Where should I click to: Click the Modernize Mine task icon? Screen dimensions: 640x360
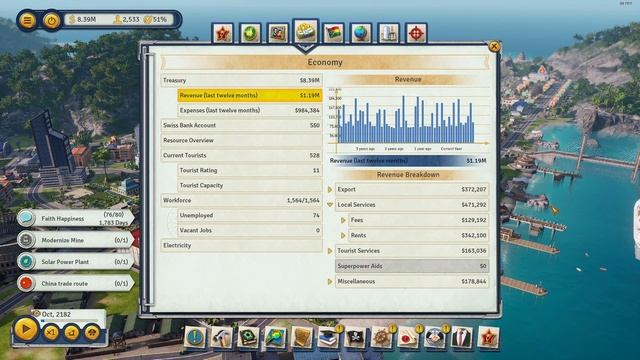point(26,240)
